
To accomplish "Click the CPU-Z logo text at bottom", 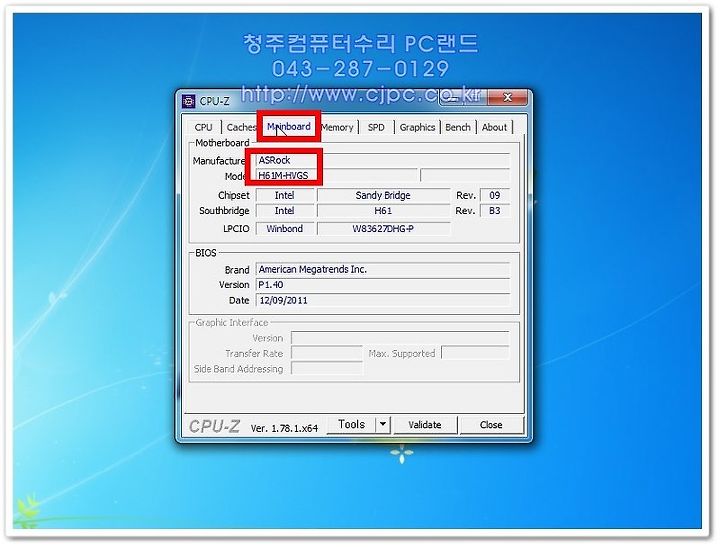I will [x=214, y=426].
